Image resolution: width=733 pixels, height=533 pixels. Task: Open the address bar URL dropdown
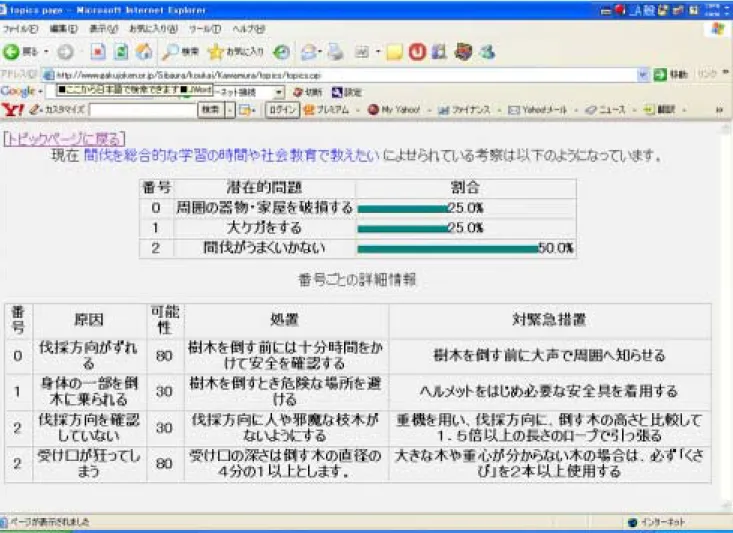pyautogui.click(x=644, y=75)
